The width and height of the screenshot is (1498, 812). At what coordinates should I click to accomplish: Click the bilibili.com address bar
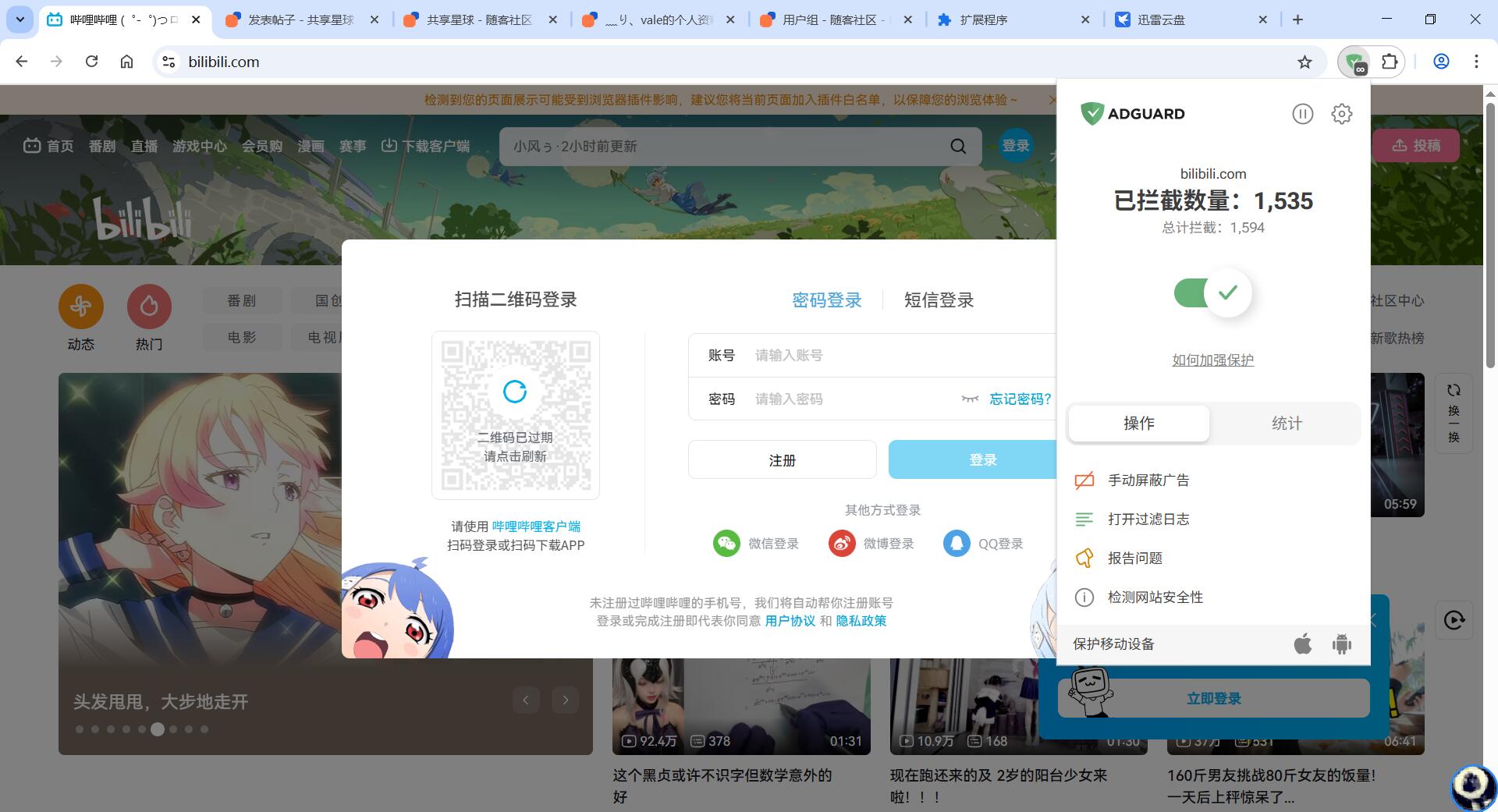tap(733, 62)
